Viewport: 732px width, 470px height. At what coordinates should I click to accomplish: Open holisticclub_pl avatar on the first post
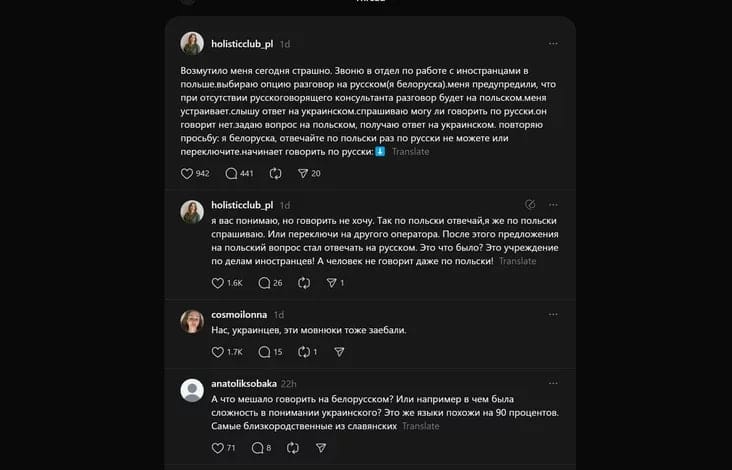click(x=192, y=43)
